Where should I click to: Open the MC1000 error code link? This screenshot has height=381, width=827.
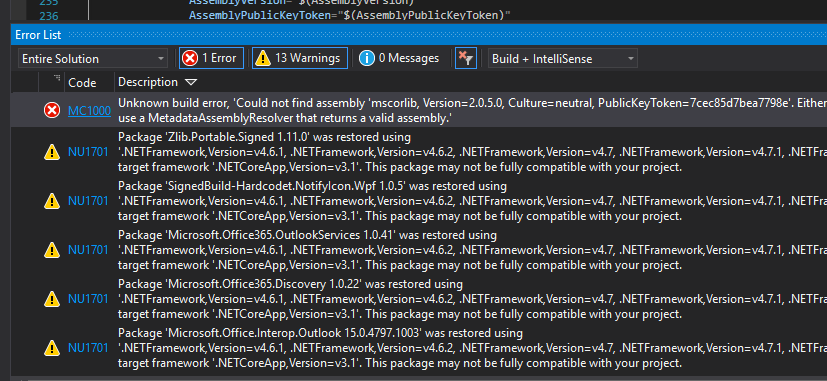[x=89, y=111]
